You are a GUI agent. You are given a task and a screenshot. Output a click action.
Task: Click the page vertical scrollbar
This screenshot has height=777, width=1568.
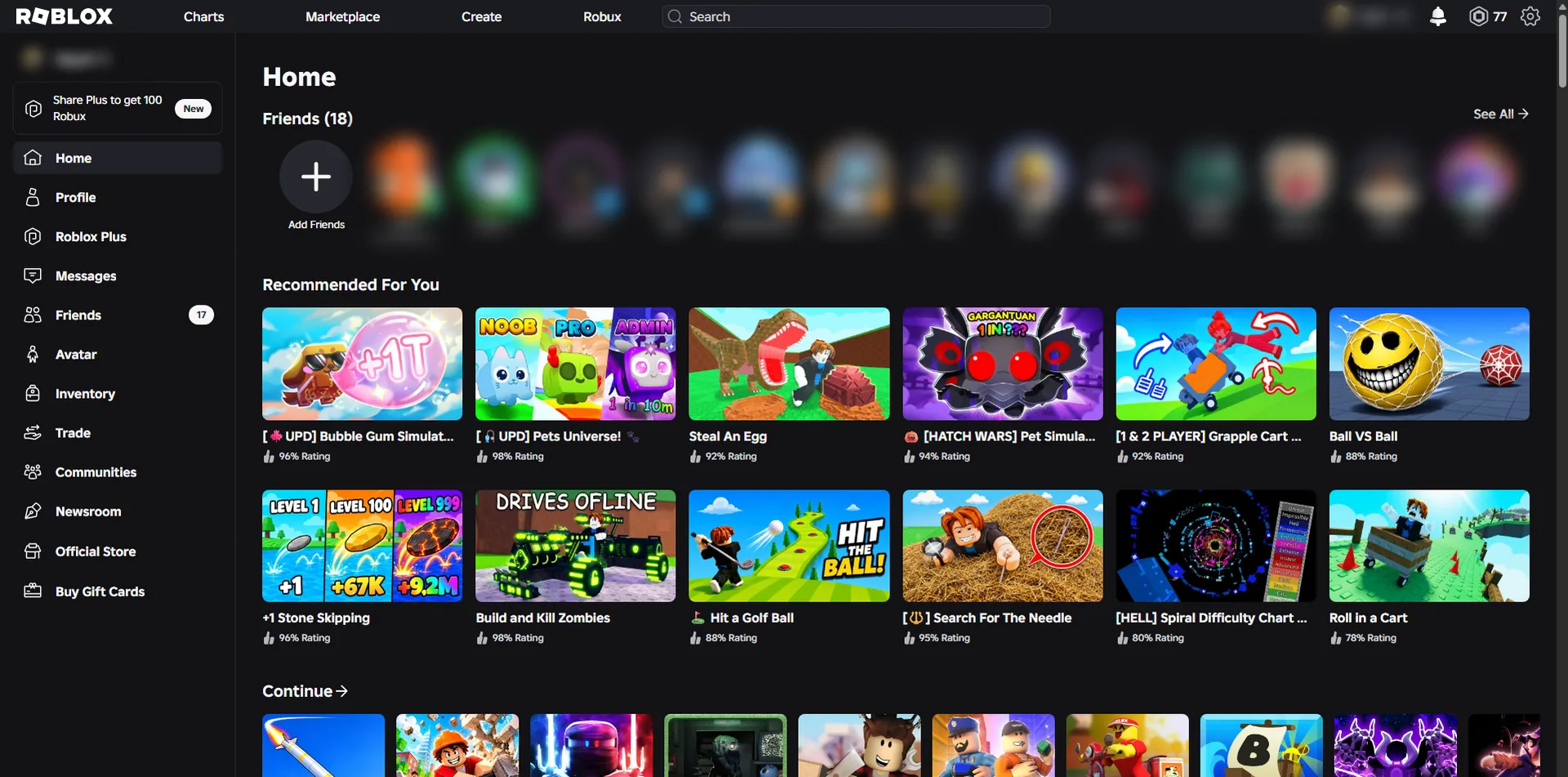coord(1561,49)
